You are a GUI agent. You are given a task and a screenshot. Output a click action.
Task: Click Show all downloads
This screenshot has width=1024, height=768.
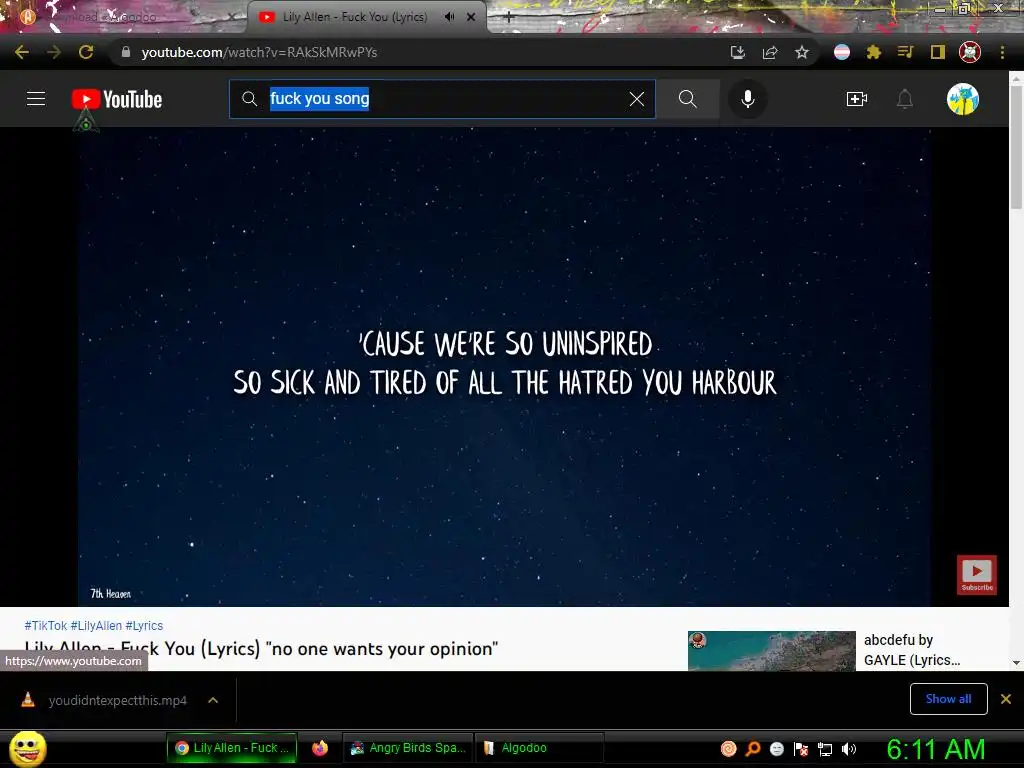(948, 699)
